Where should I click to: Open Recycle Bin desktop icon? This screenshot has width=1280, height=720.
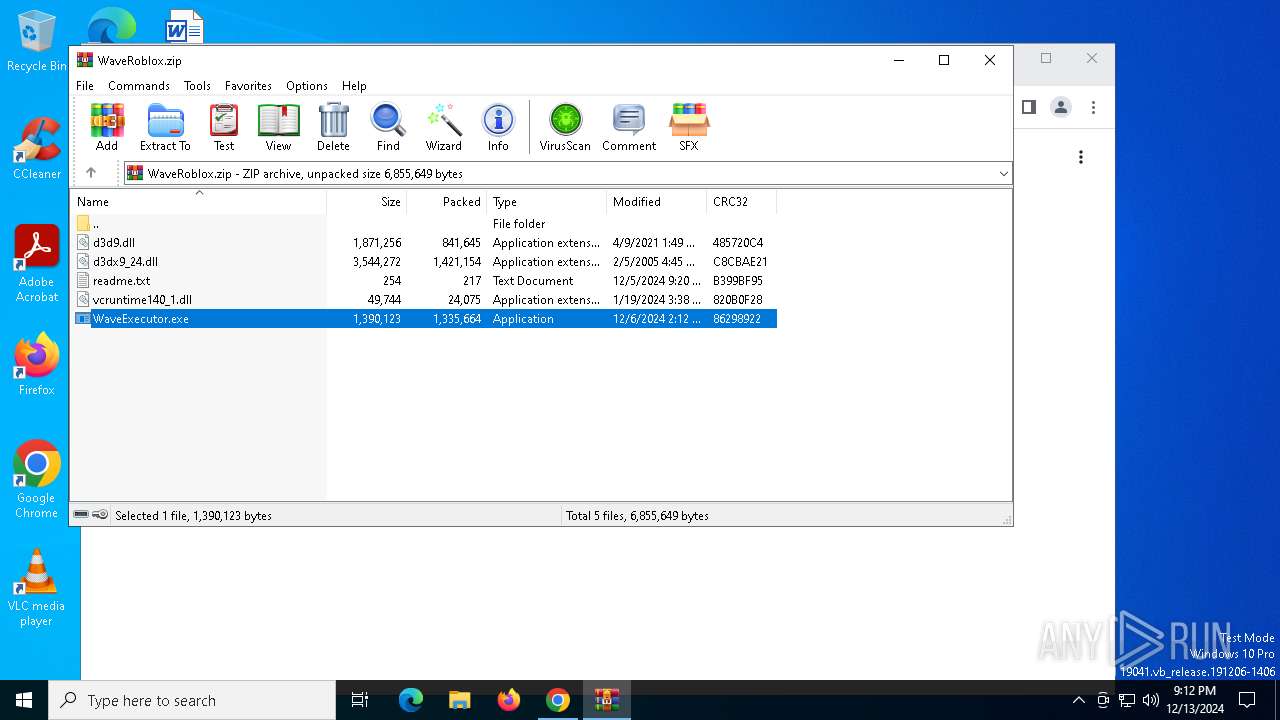tap(37, 42)
